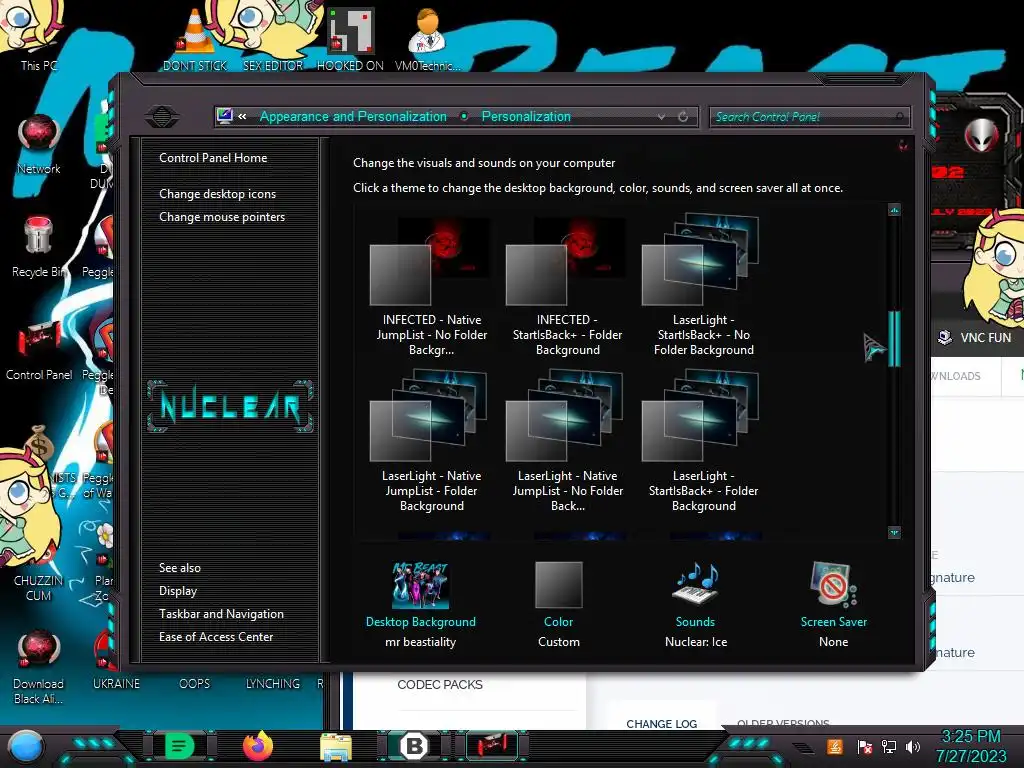The width and height of the screenshot is (1024, 768).
Task: Select the Network desktop icon
Action: click(39, 145)
